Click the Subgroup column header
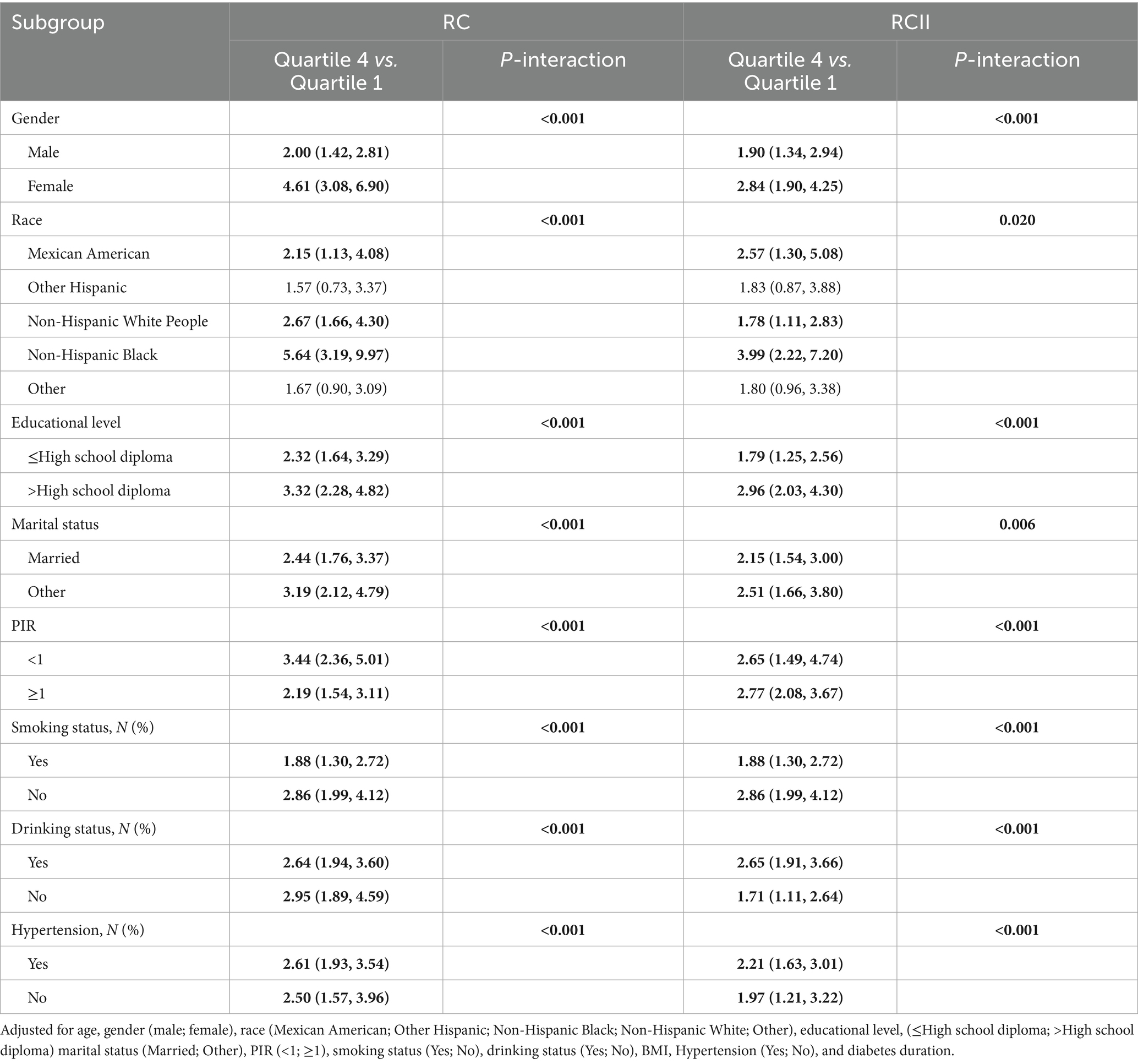The width and height of the screenshot is (1138, 1064). pyautogui.click(x=58, y=23)
